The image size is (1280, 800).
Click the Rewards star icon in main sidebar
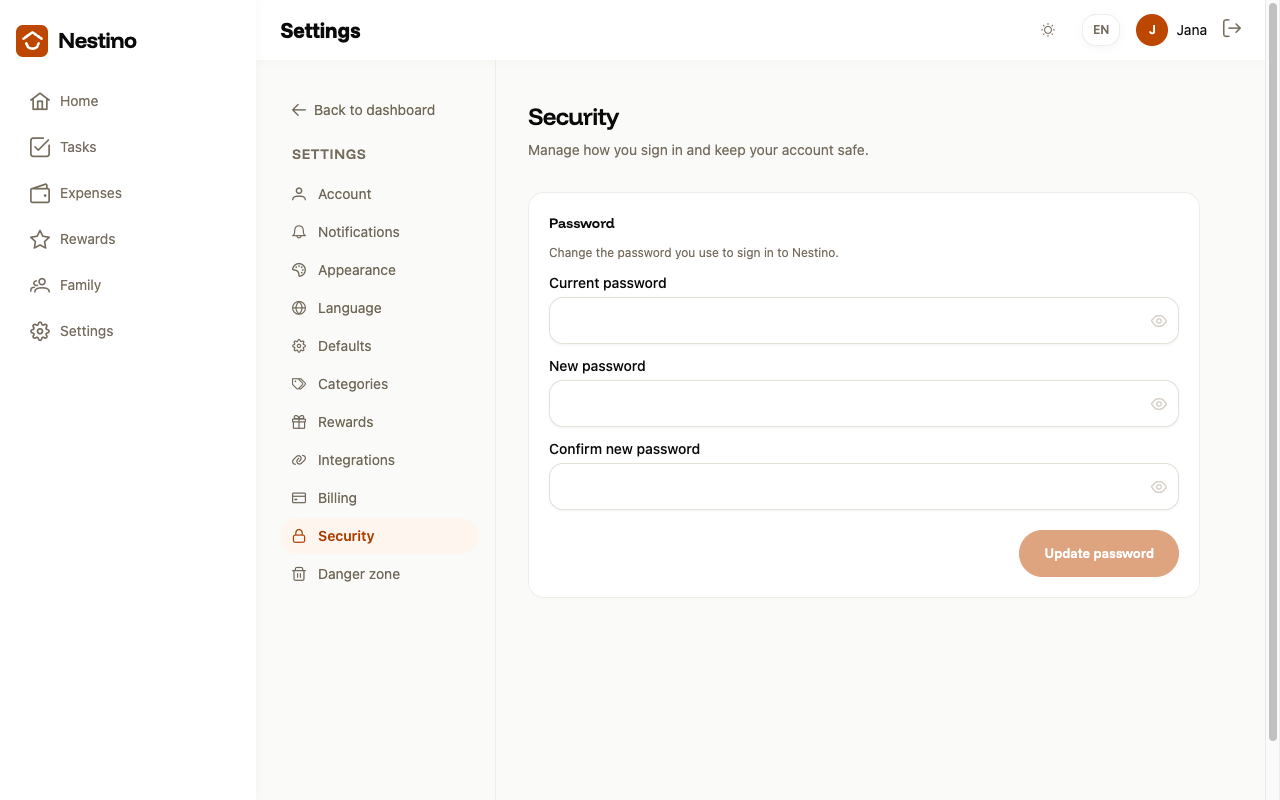coord(40,239)
